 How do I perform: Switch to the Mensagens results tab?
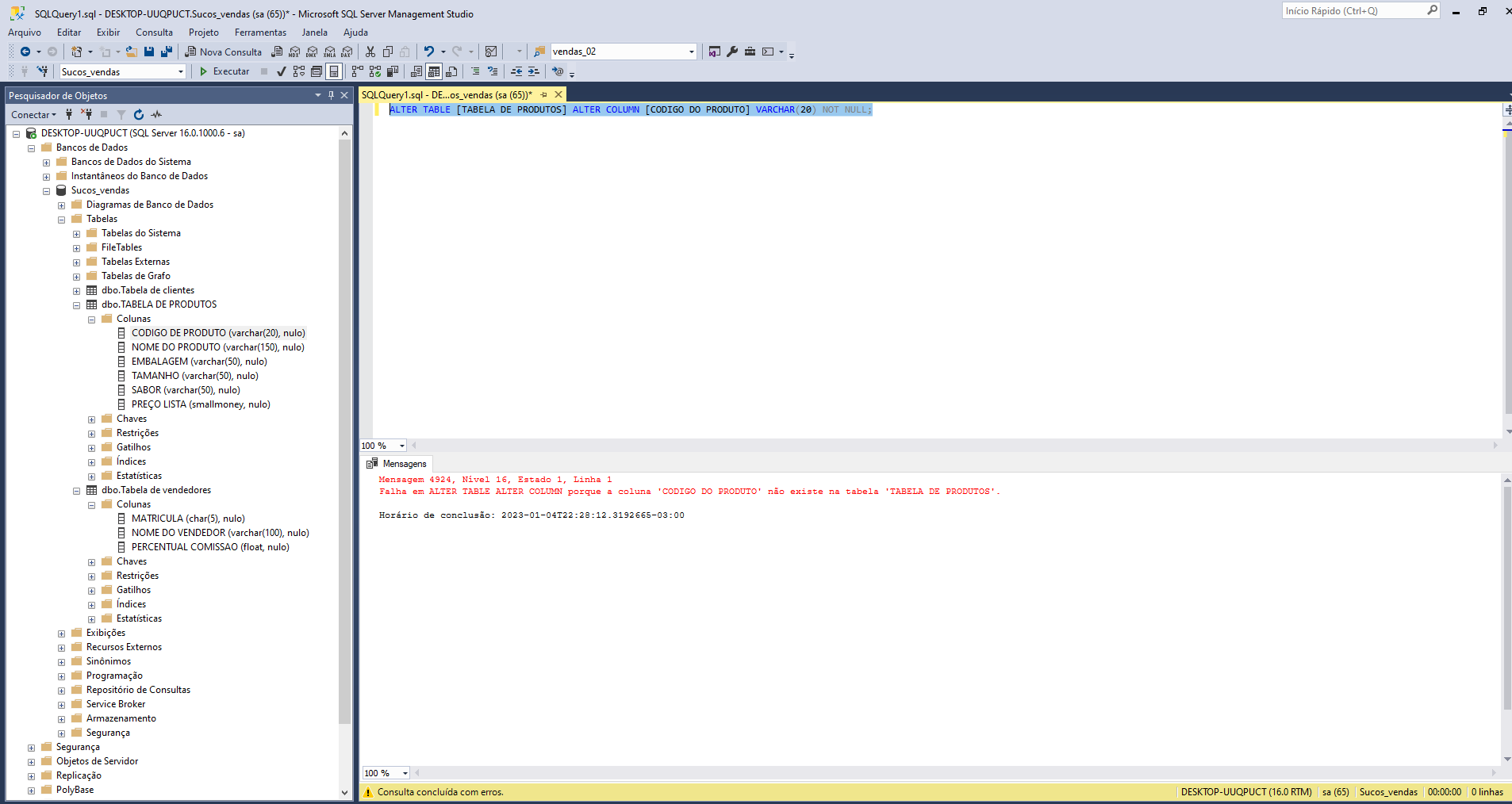point(397,464)
